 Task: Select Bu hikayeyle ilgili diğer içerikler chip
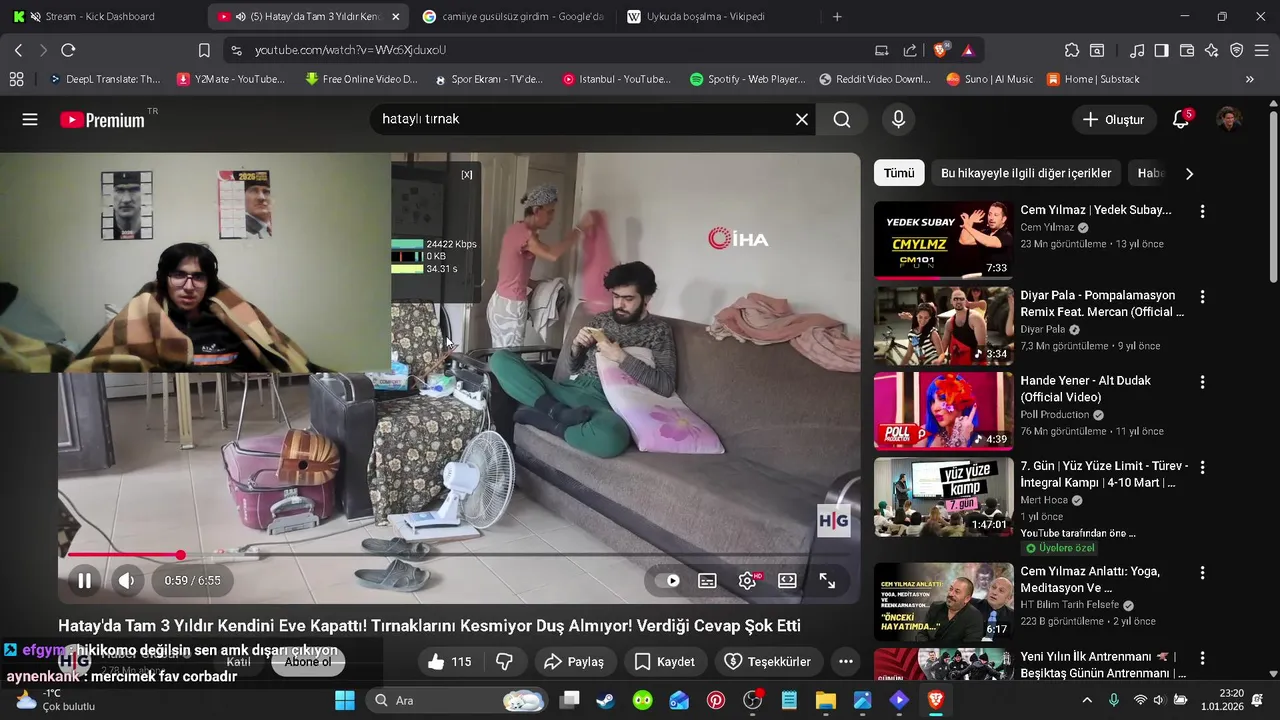[x=1026, y=173]
